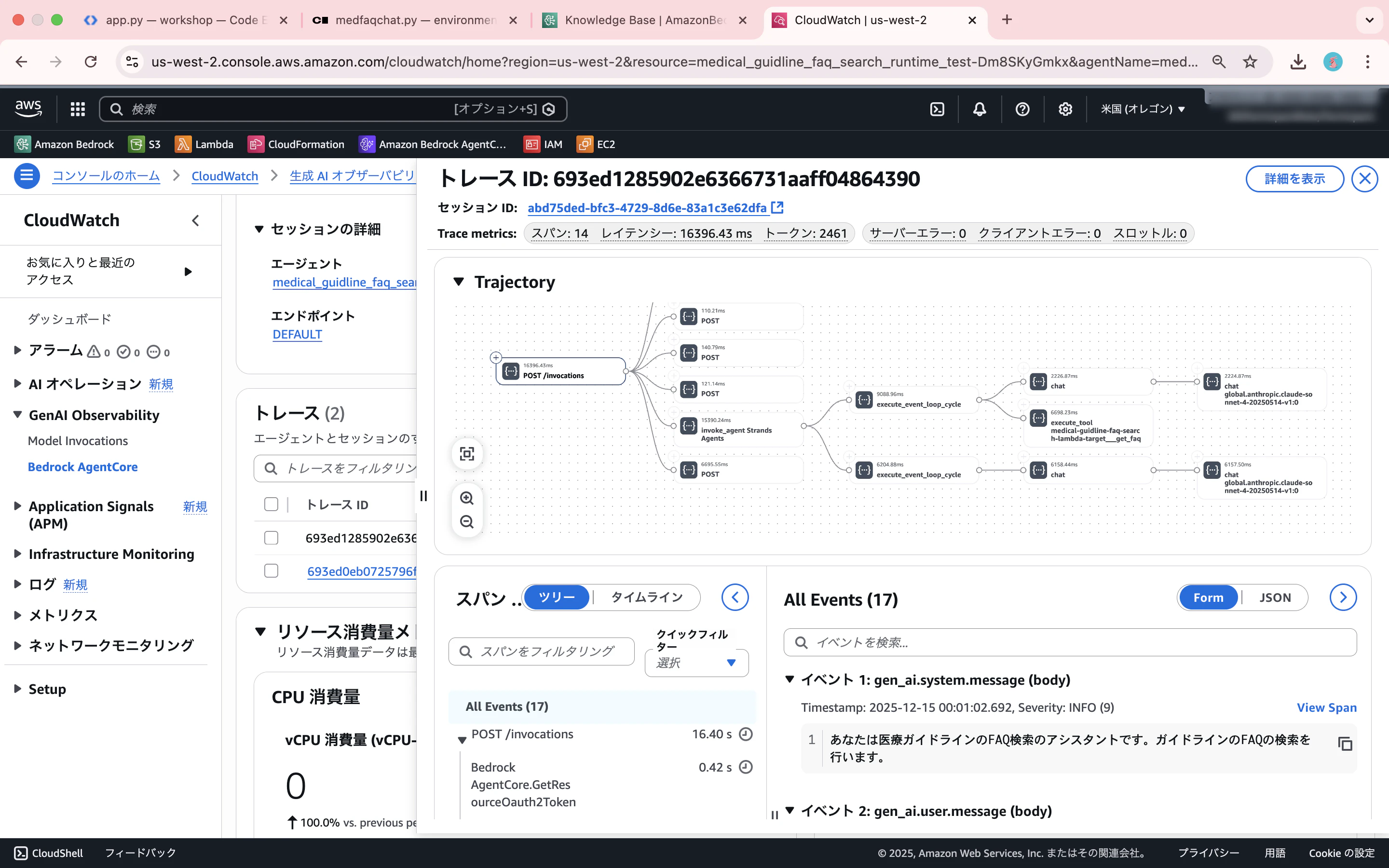The image size is (1389, 868).
Task: Collapse the POST /invocations span tree node
Action: (462, 741)
